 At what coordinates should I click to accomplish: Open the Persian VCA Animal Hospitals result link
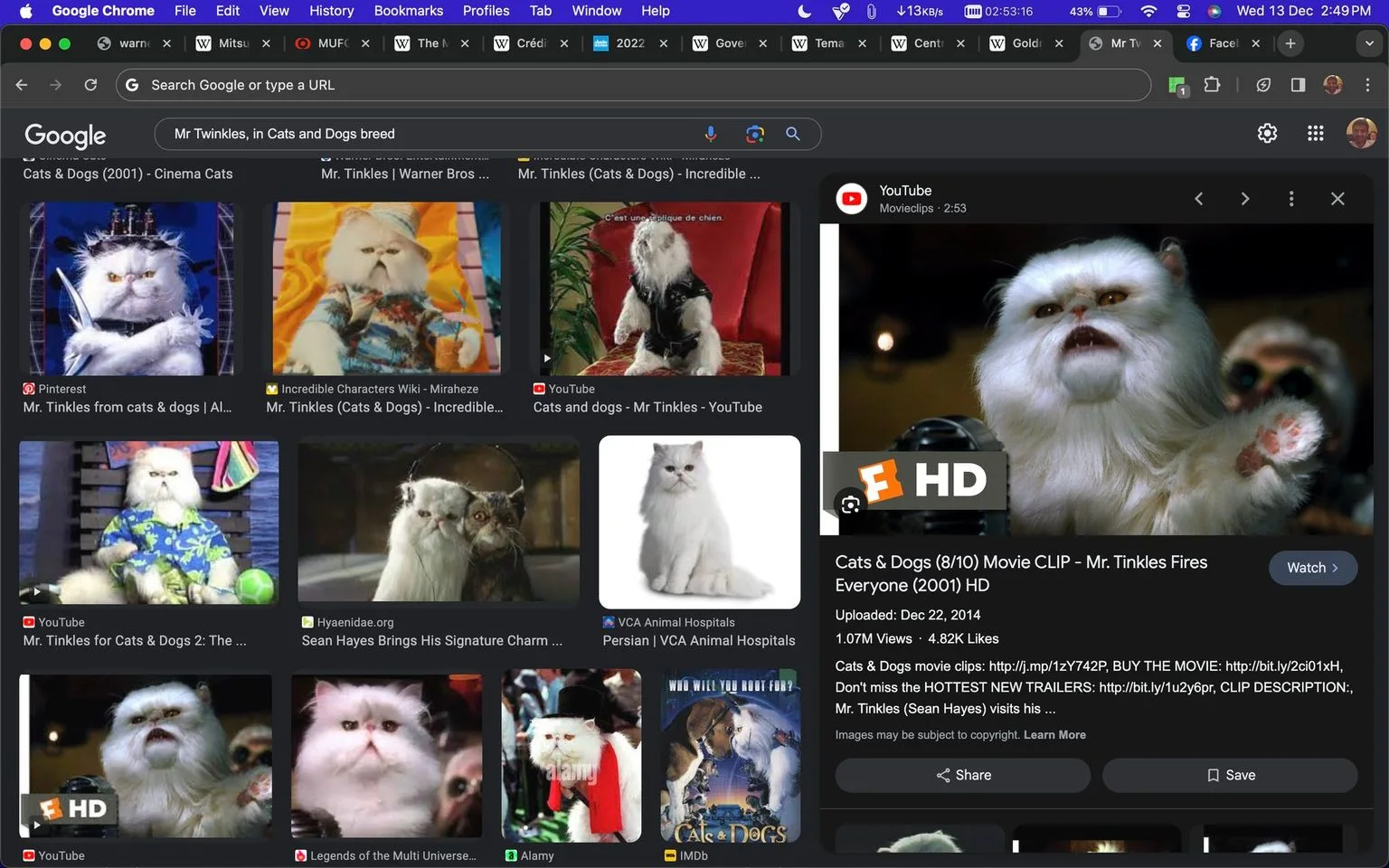click(x=699, y=640)
